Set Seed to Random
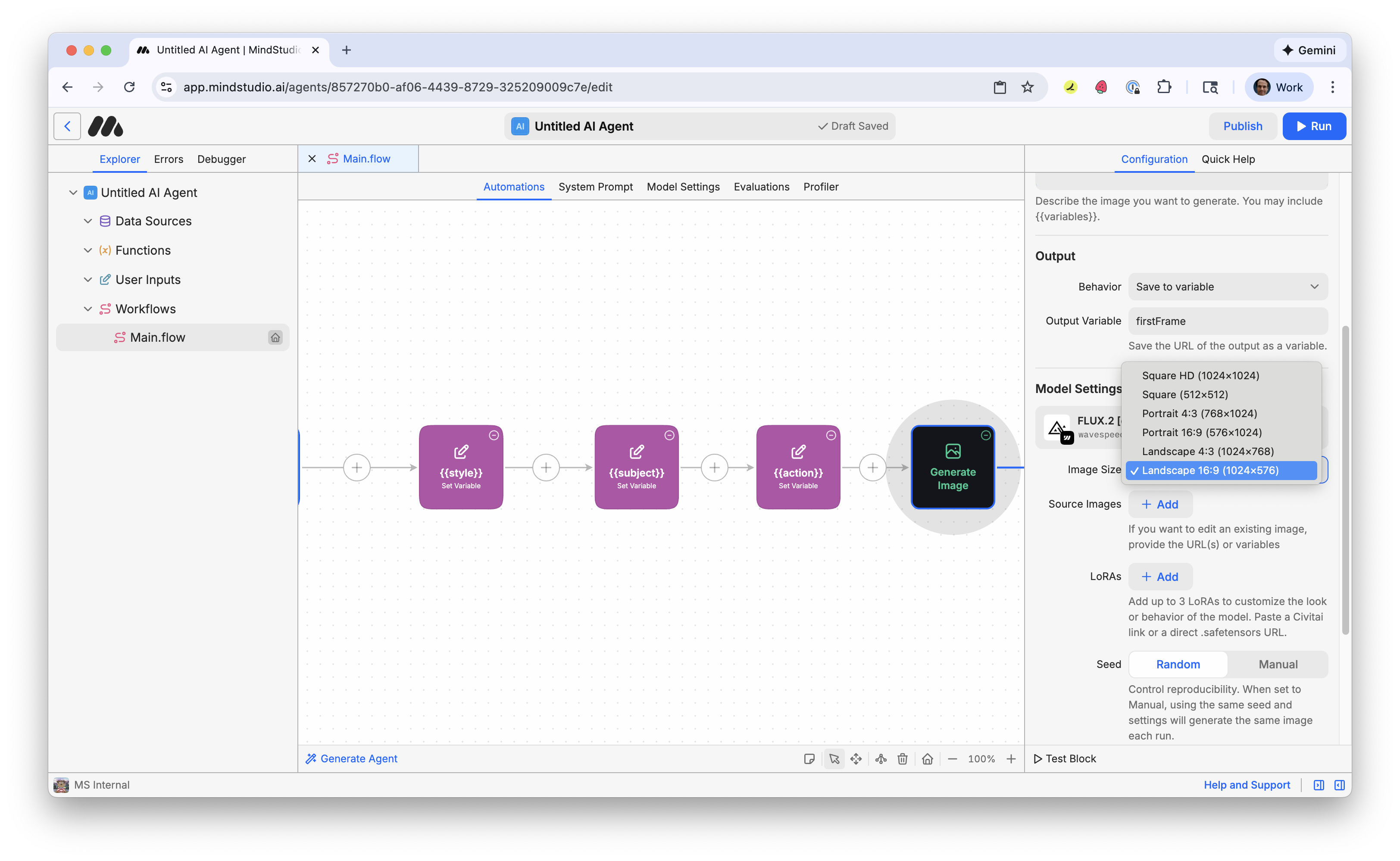The height and width of the screenshot is (861, 1400). [1177, 664]
